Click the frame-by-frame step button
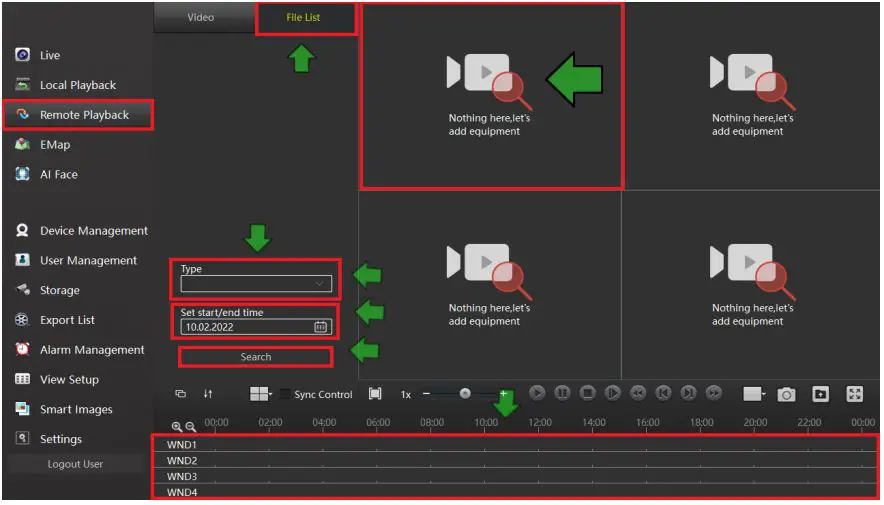This screenshot has width=884, height=505. [x=613, y=393]
